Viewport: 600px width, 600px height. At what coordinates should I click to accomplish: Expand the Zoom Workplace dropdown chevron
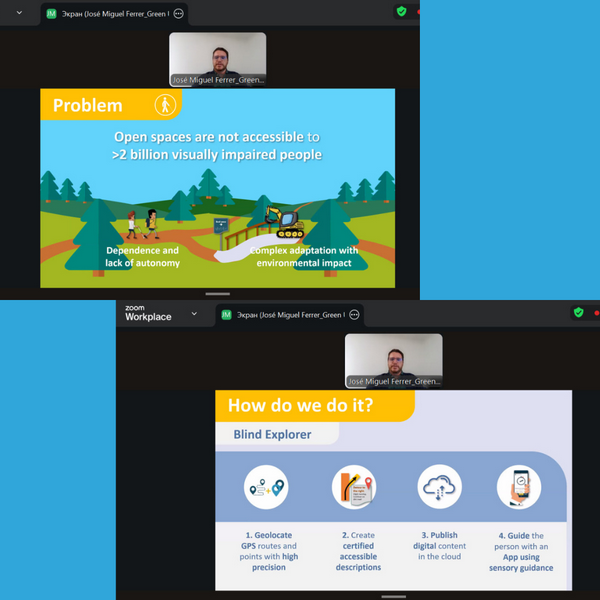click(194, 314)
